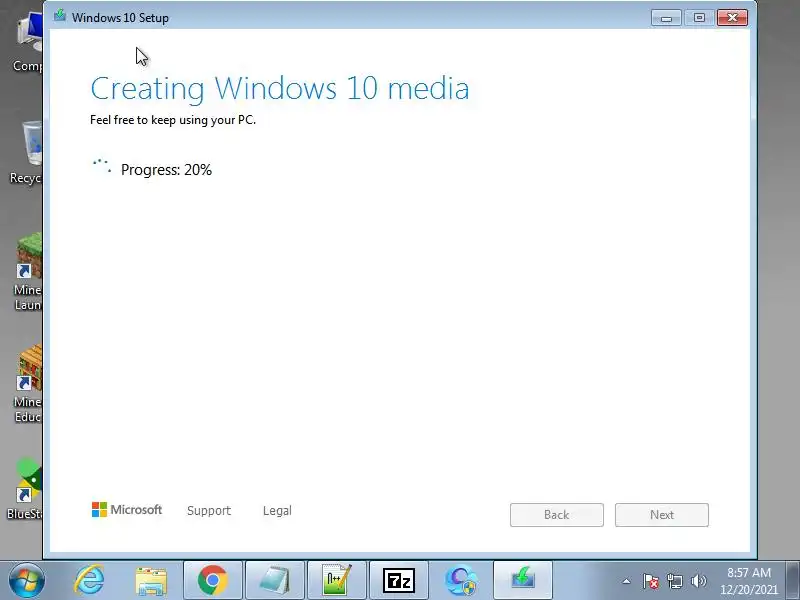800x600 pixels.
Task: Open the clock showing 8:57 AM
Action: point(749,581)
